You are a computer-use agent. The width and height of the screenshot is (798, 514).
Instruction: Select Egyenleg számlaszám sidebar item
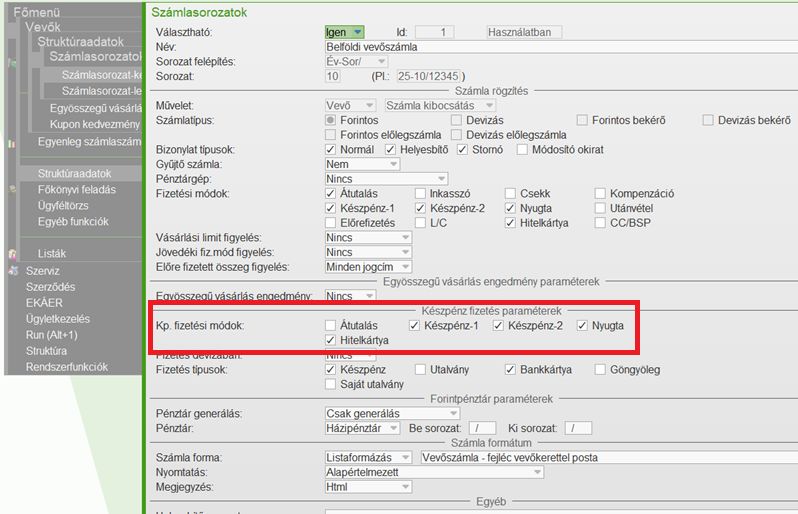[x=90, y=141]
